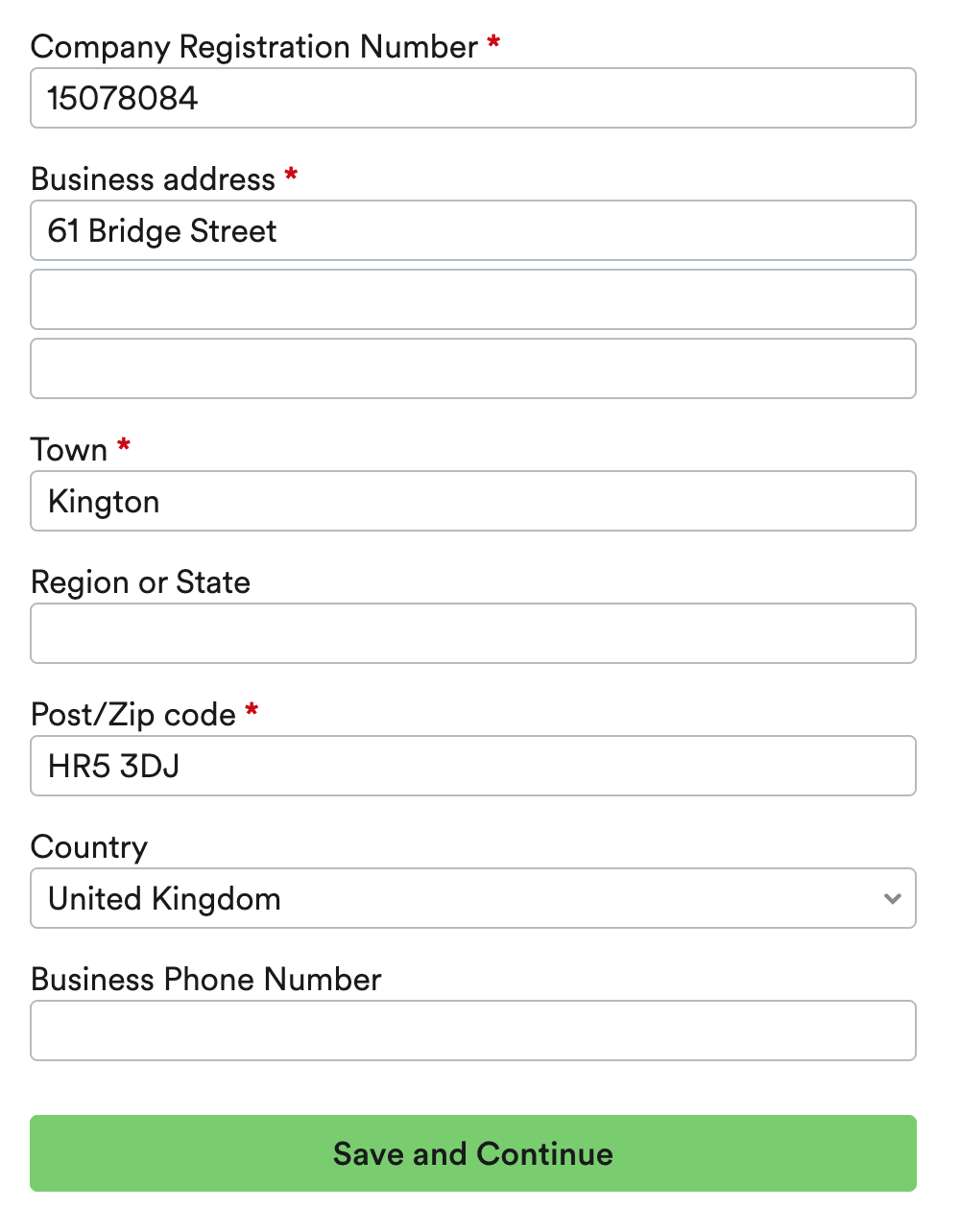Click the Post/Zip code label
The image size is (960, 1232).
tap(133, 715)
